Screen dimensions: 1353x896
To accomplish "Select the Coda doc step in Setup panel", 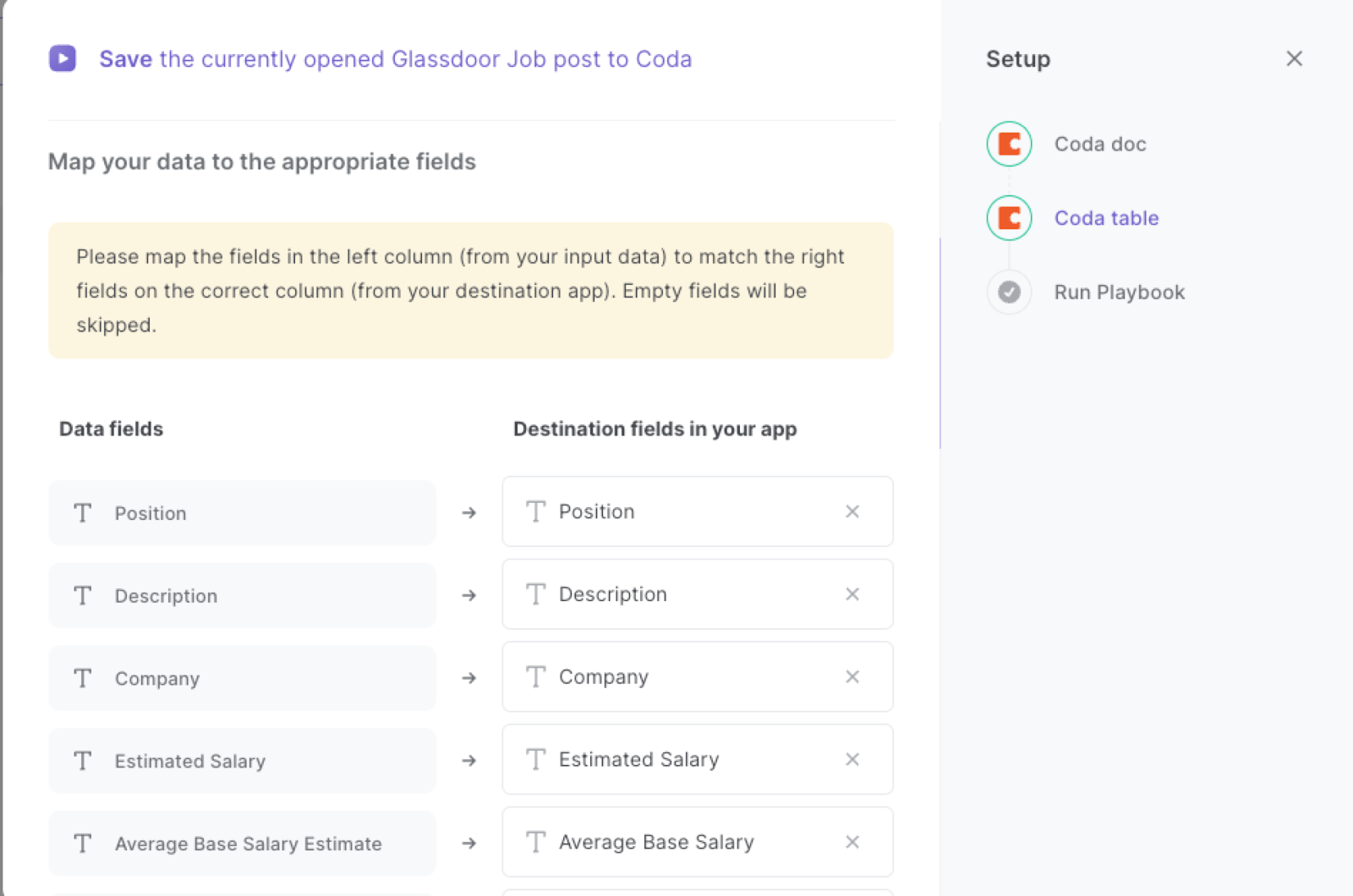I will (x=1099, y=144).
